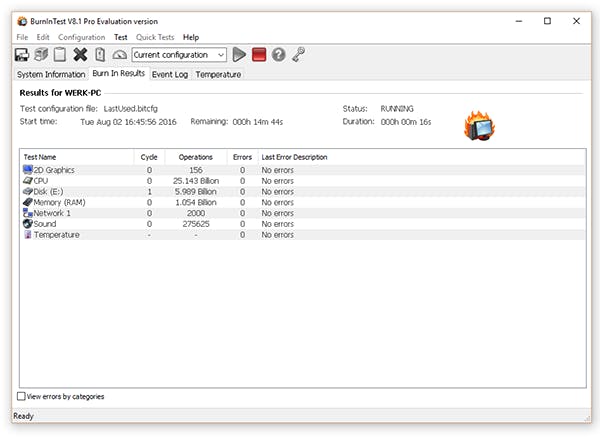Viewport: 600px width, 437px height.
Task: Select the Sound test name
Action: click(x=45, y=223)
